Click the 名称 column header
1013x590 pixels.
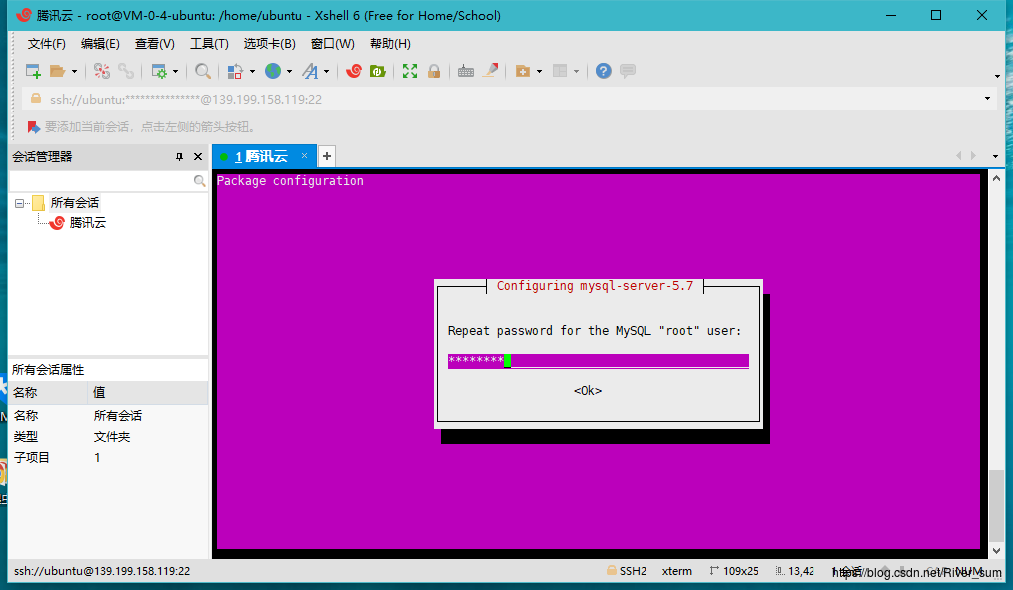[48, 392]
